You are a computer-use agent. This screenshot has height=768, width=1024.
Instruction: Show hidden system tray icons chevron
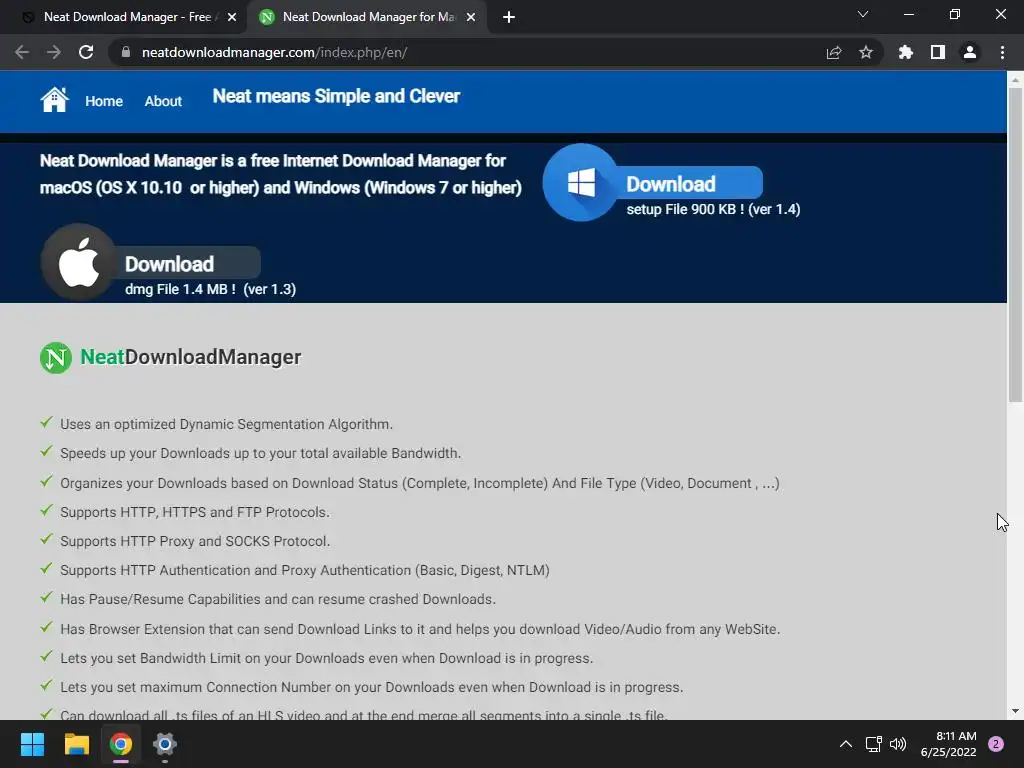point(846,744)
